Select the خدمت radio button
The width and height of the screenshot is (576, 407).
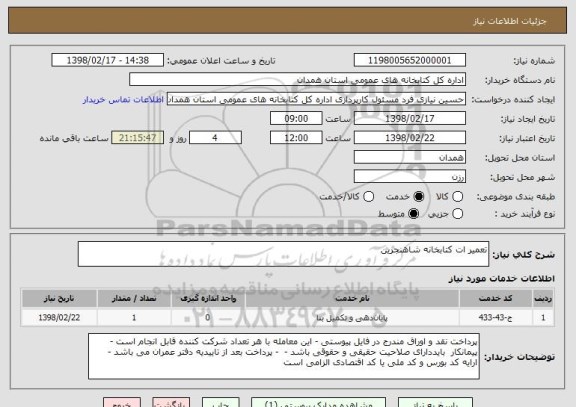[418, 197]
